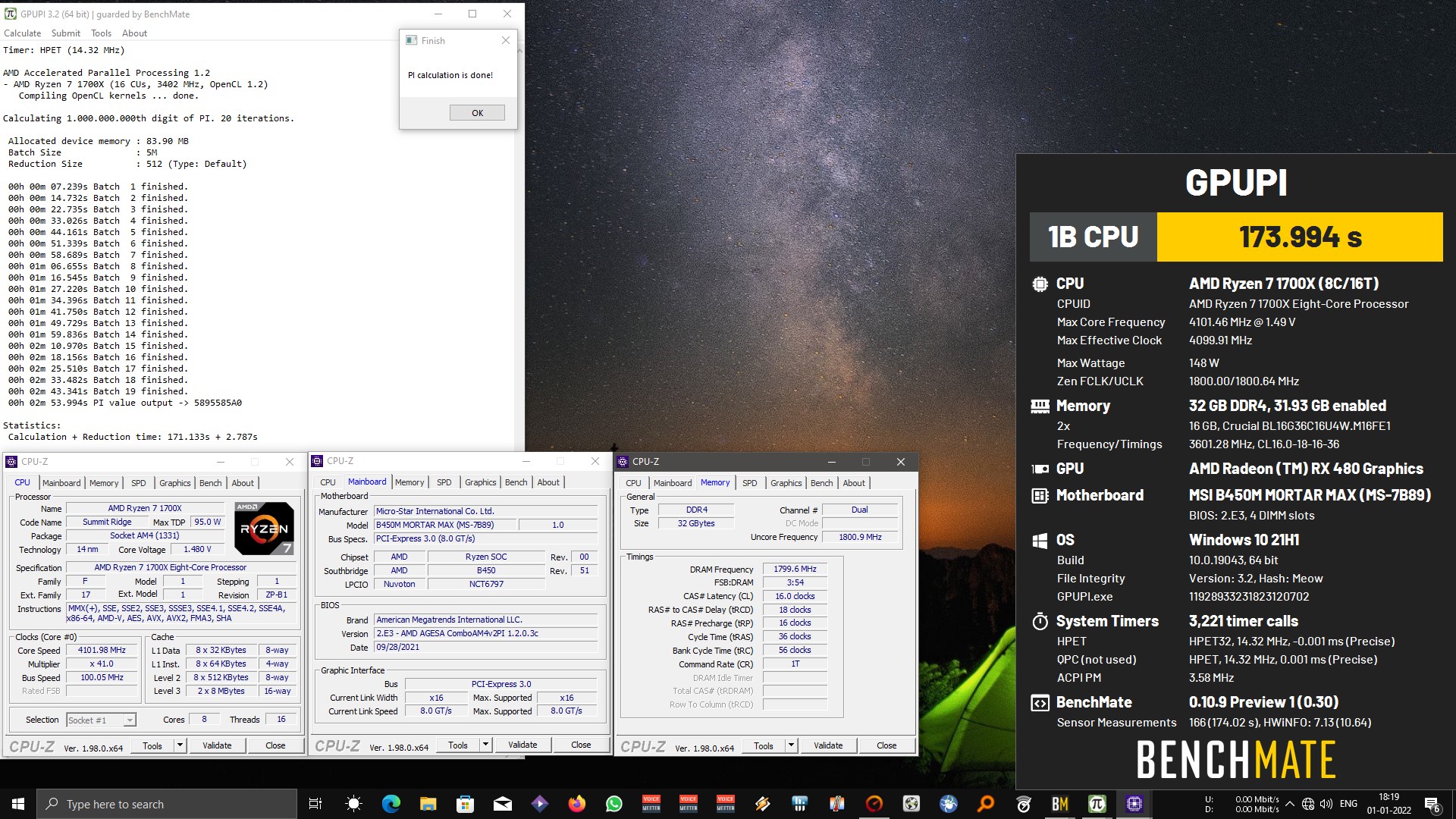Image resolution: width=1456 pixels, height=819 pixels.
Task: Expand the Tools dropdown arrow in the right CPU-Z
Action: pyautogui.click(x=791, y=745)
